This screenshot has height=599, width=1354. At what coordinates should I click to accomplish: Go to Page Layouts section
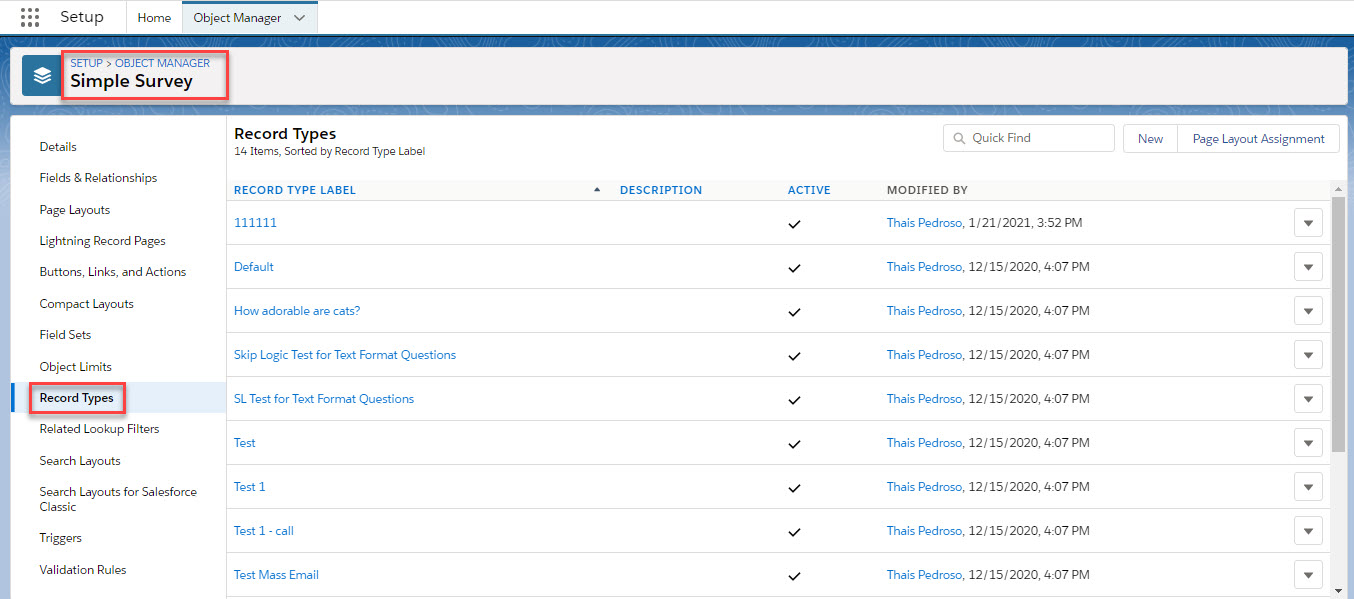point(75,210)
